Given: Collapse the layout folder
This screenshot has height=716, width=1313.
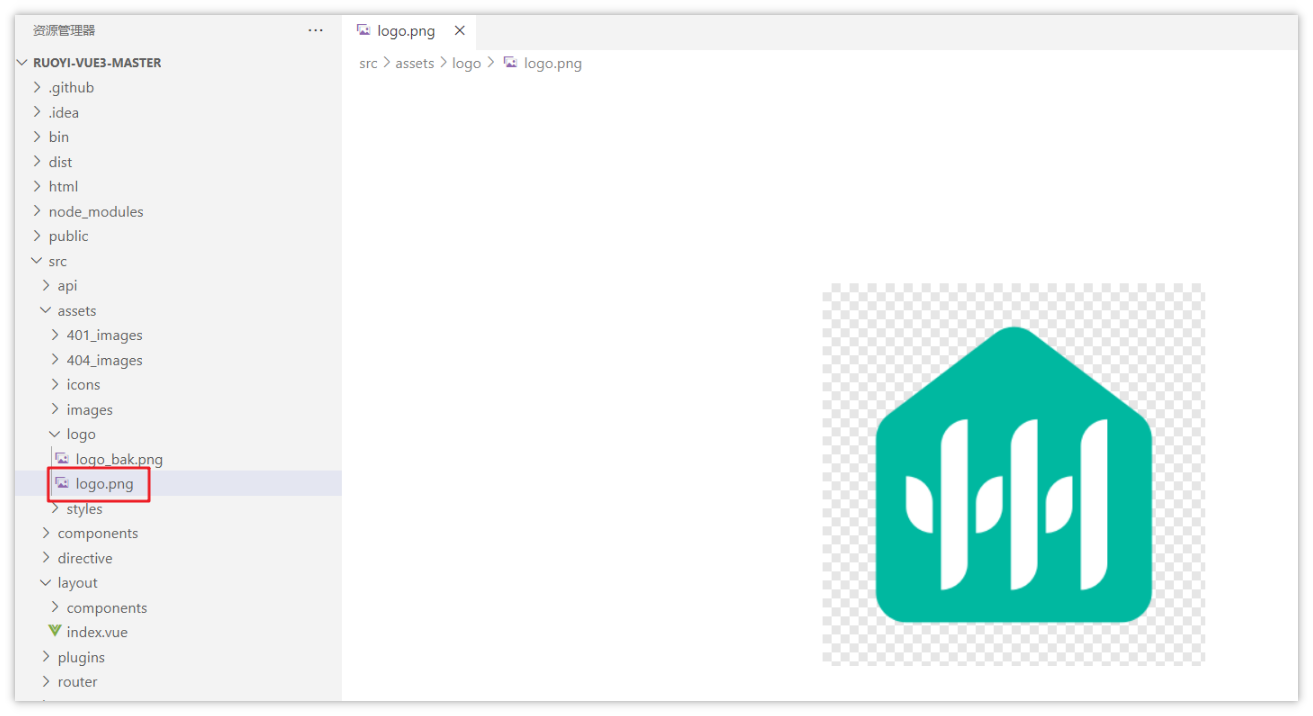Looking at the screenshot, I should [x=46, y=583].
